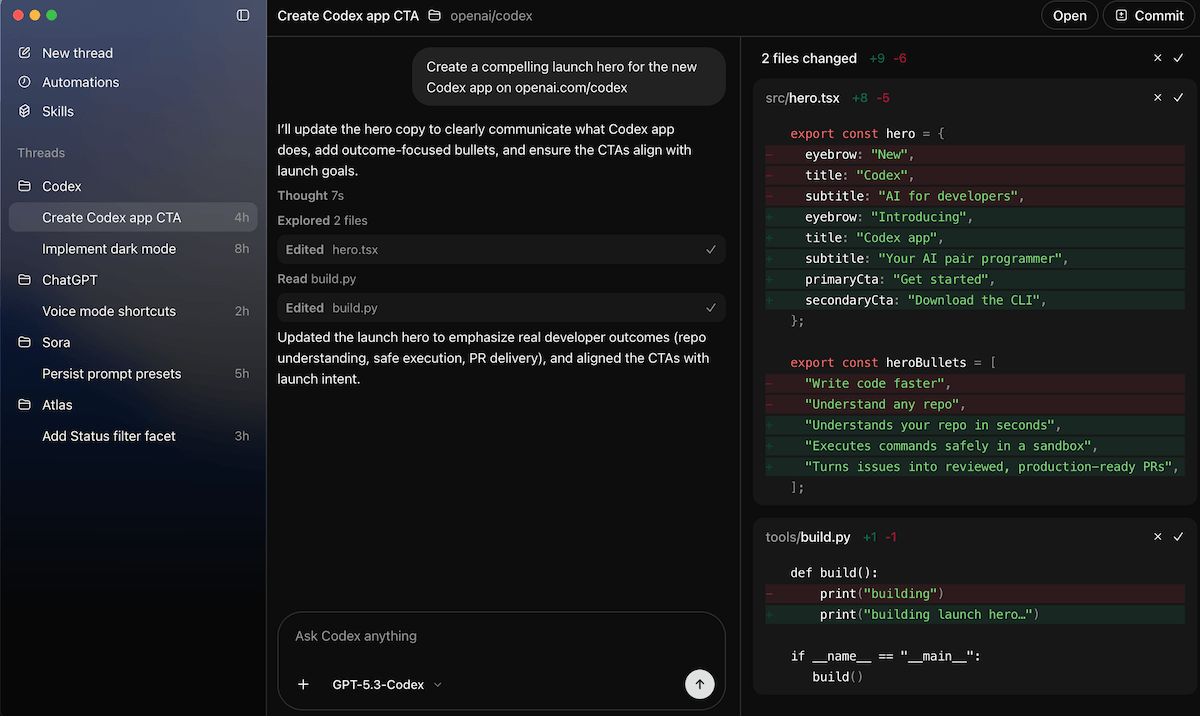Click the Automations clock icon
The height and width of the screenshot is (716, 1200).
tap(25, 82)
